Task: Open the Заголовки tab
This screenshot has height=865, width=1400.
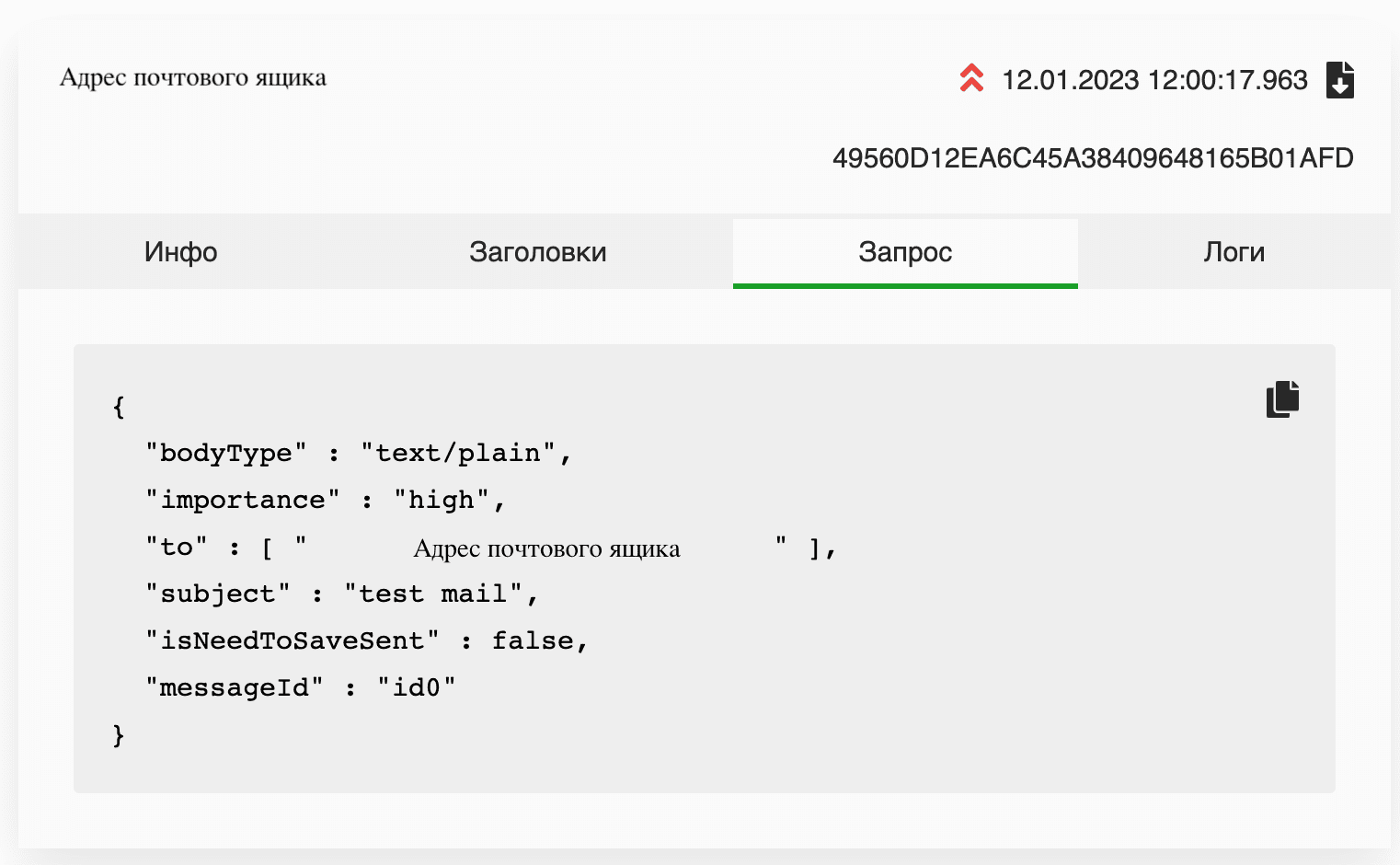Action: 538,251
